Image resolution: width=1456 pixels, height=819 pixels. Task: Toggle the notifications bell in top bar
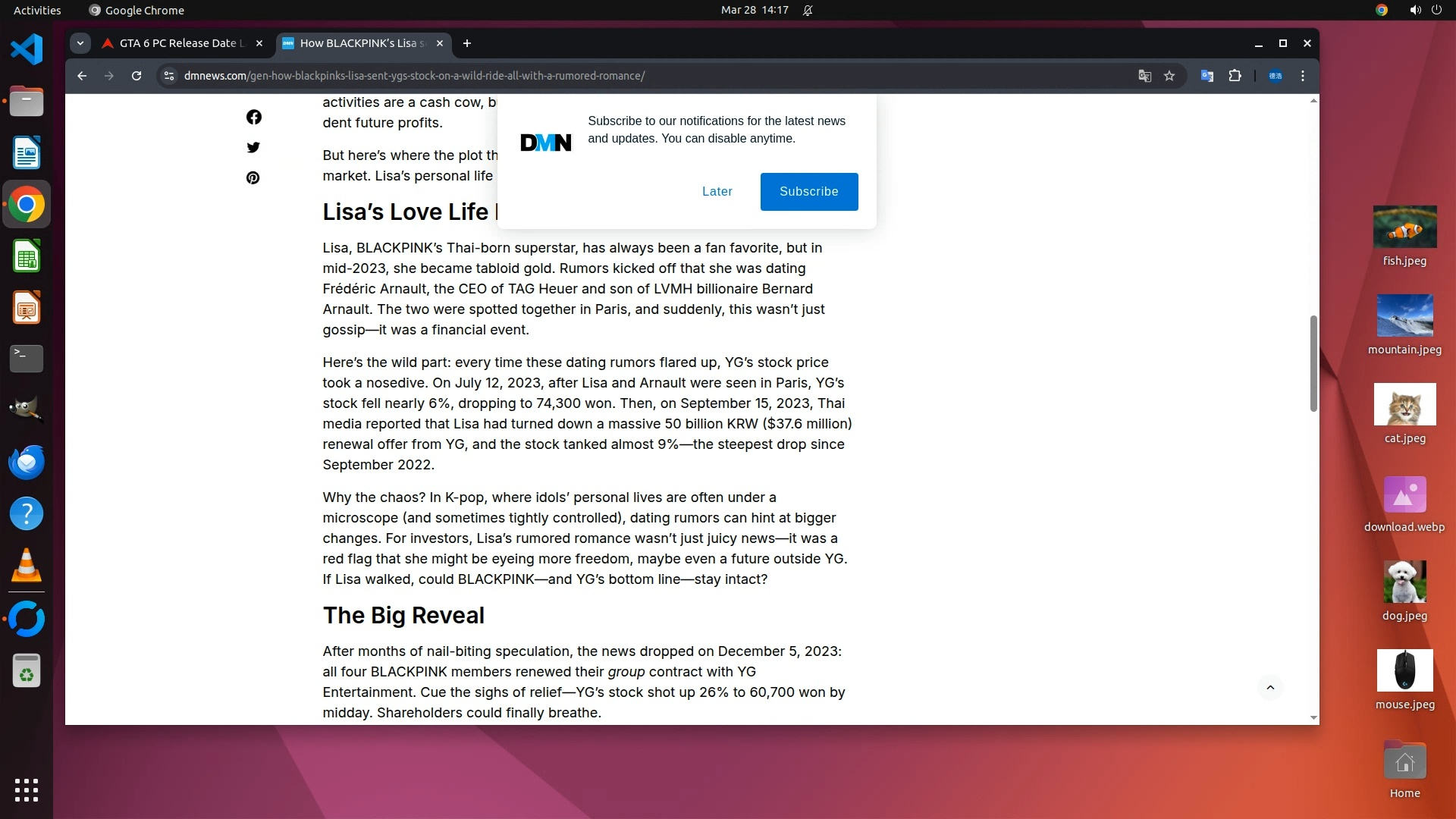pyautogui.click(x=808, y=11)
